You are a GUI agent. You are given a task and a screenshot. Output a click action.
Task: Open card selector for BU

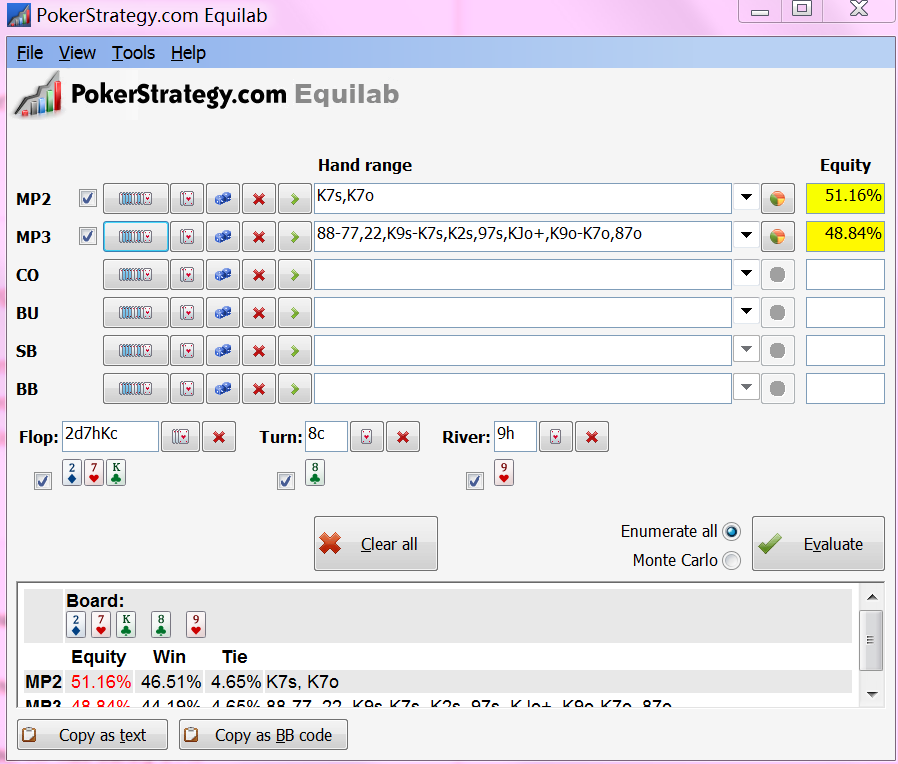tap(187, 313)
